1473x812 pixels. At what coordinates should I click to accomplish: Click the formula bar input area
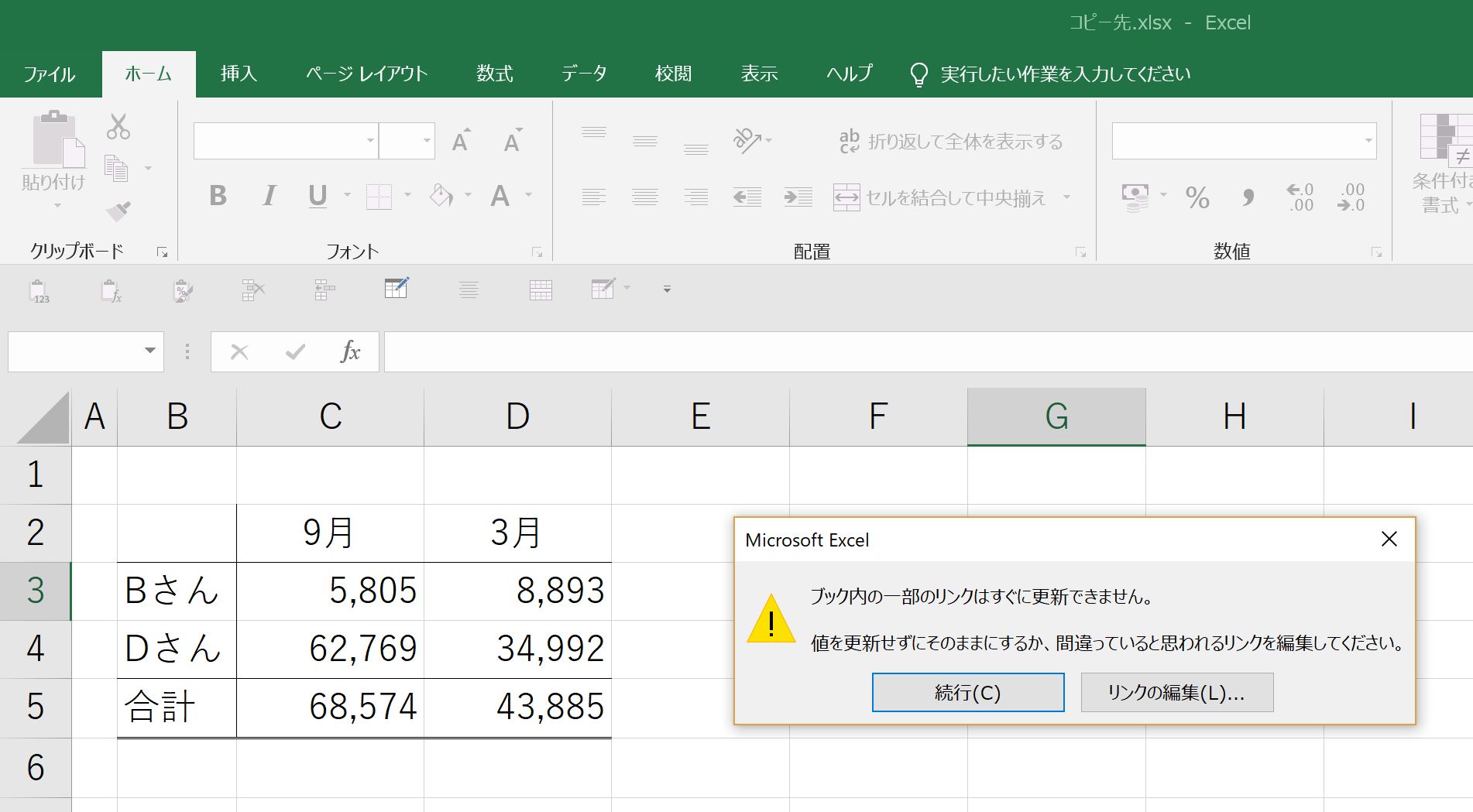click(928, 352)
